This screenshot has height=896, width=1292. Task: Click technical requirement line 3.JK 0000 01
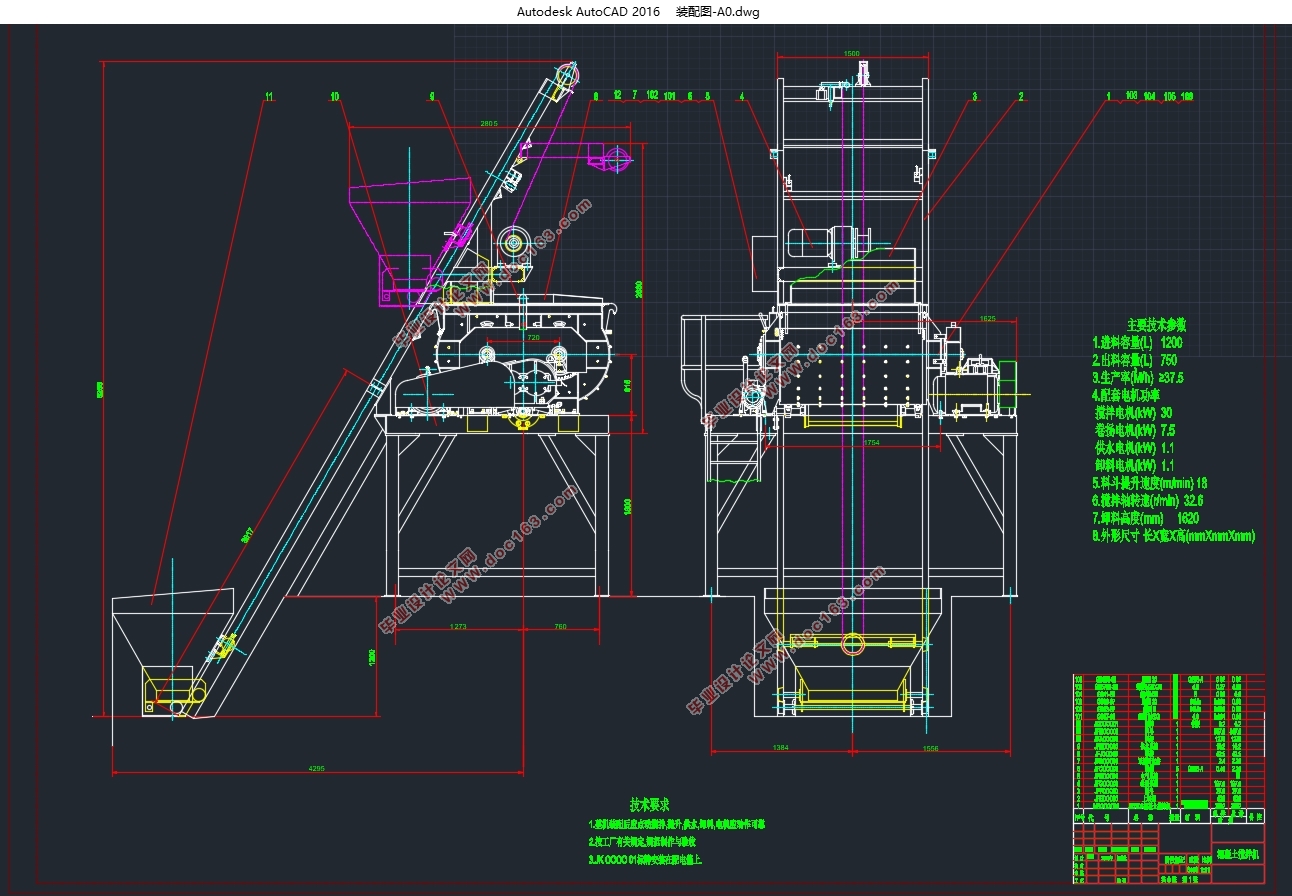(x=645, y=859)
